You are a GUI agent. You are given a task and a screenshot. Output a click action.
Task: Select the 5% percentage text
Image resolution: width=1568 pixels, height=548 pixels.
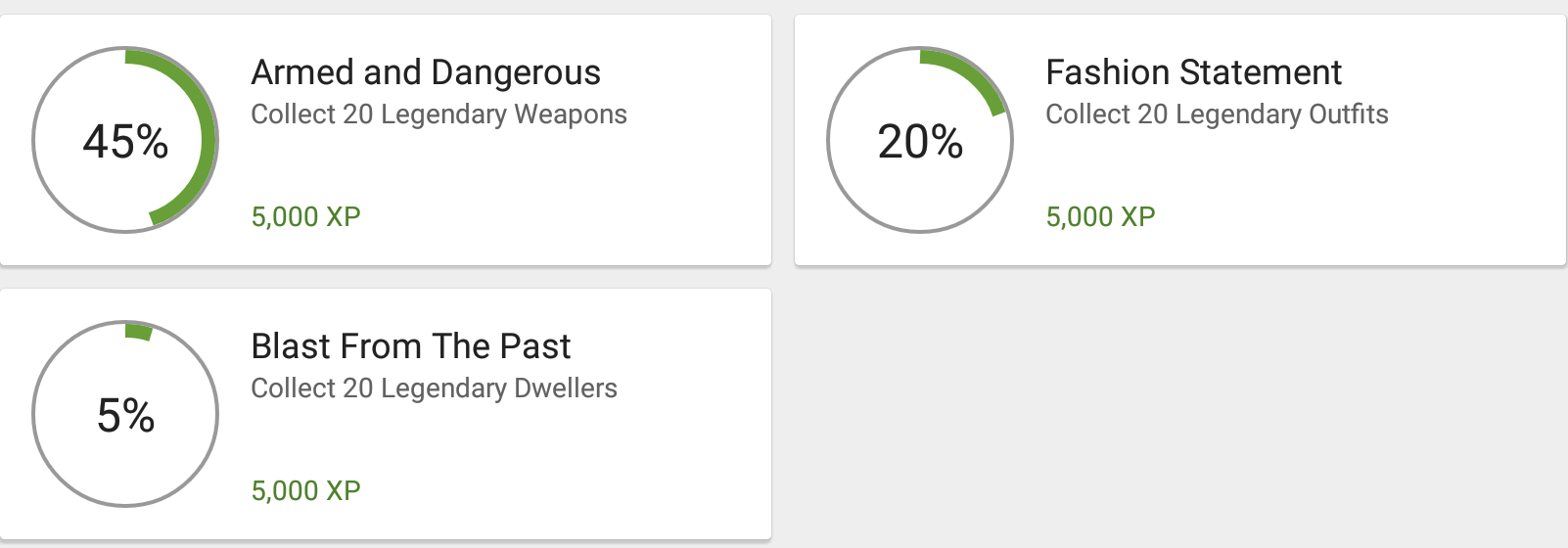[125, 415]
